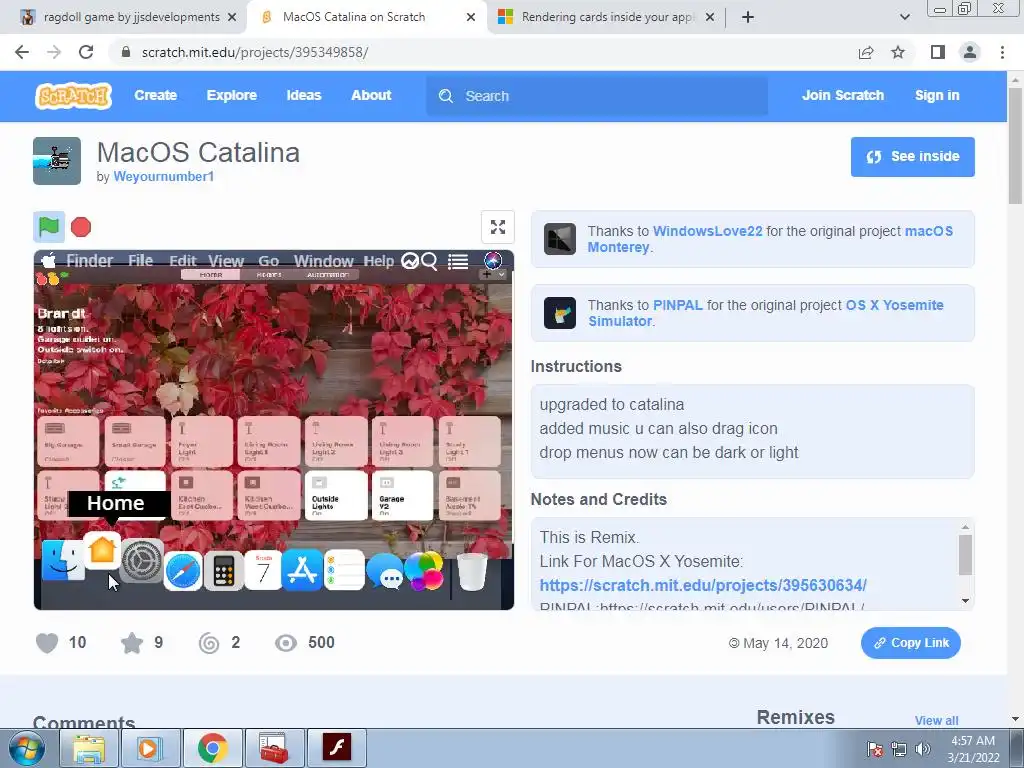Click the Scratch search field
Image resolution: width=1024 pixels, height=768 pixels.
pyautogui.click(x=597, y=96)
